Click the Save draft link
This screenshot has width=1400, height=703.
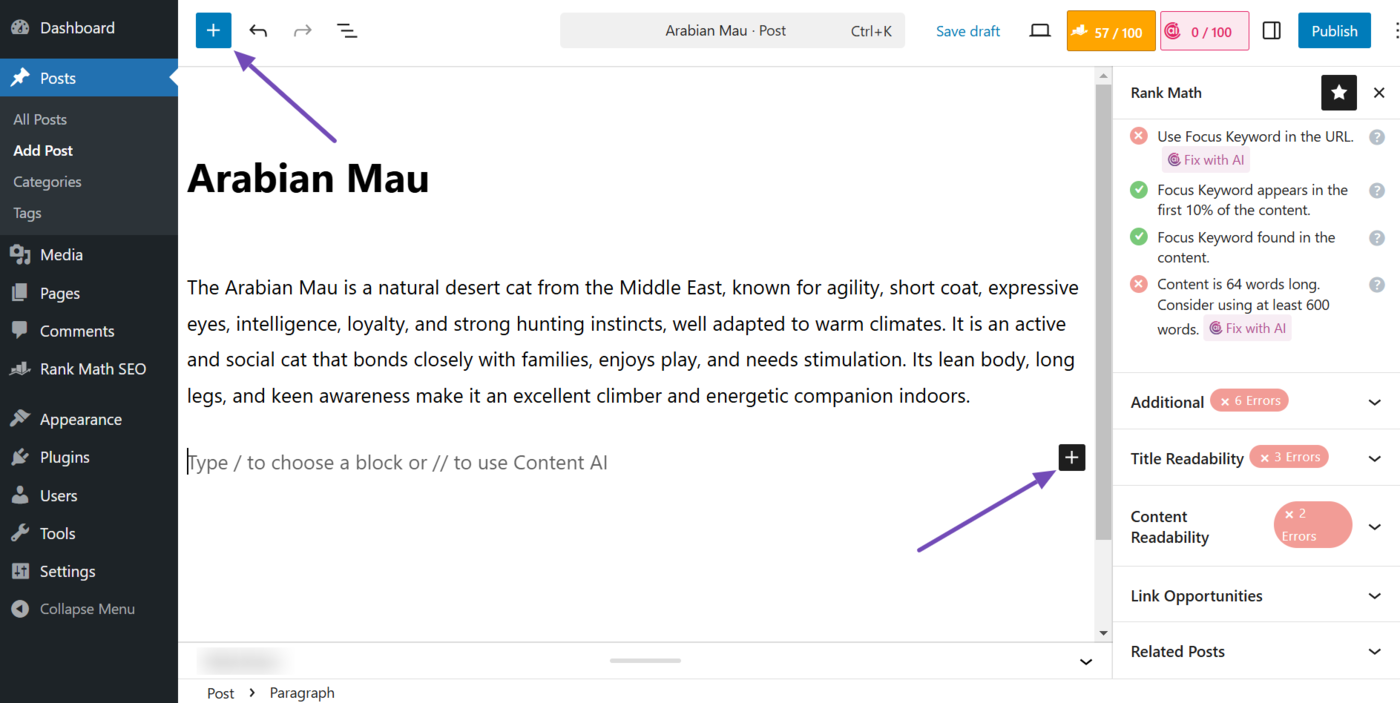tap(968, 31)
